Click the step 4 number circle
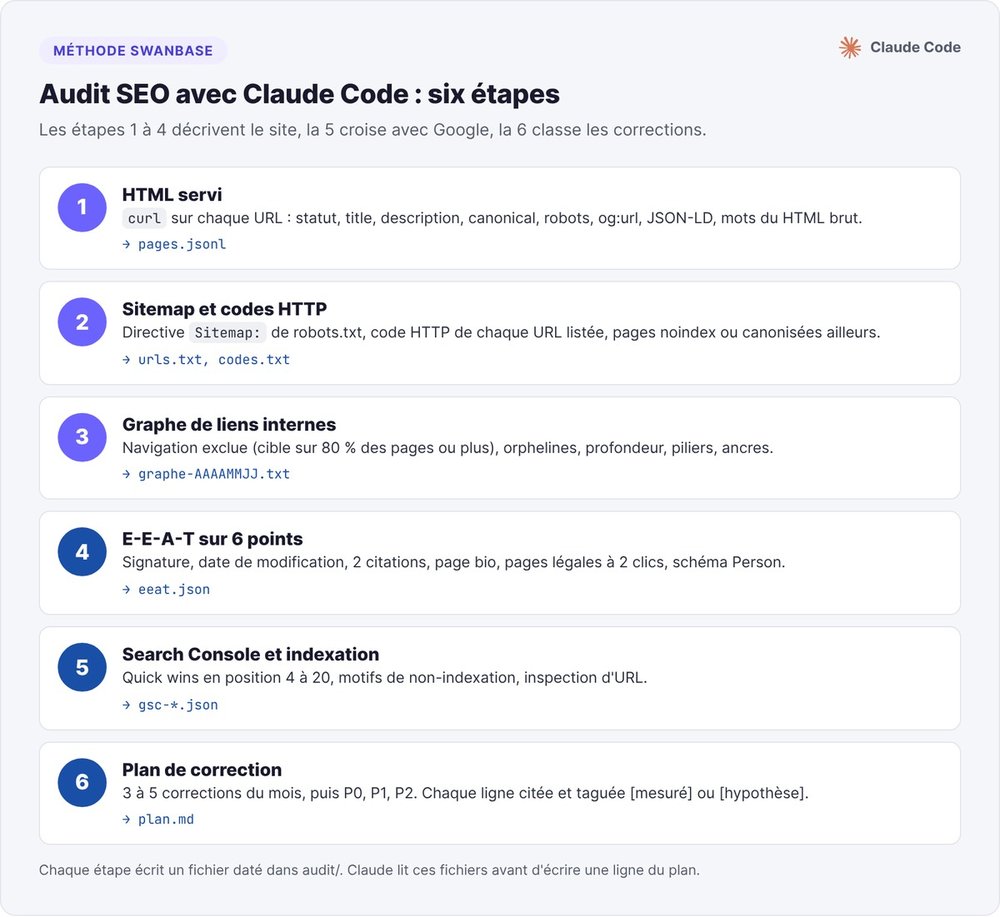The image size is (1000, 917). tap(82, 552)
